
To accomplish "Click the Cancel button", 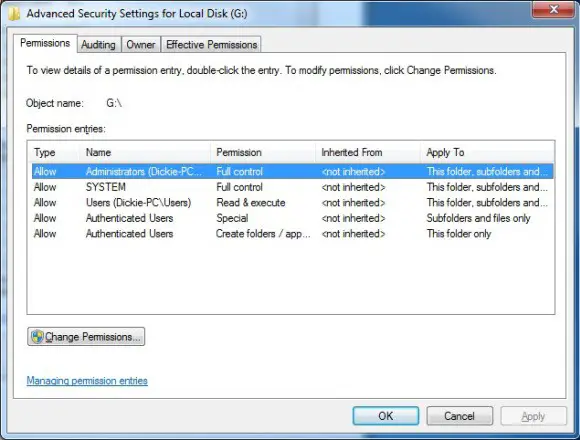I will [459, 416].
